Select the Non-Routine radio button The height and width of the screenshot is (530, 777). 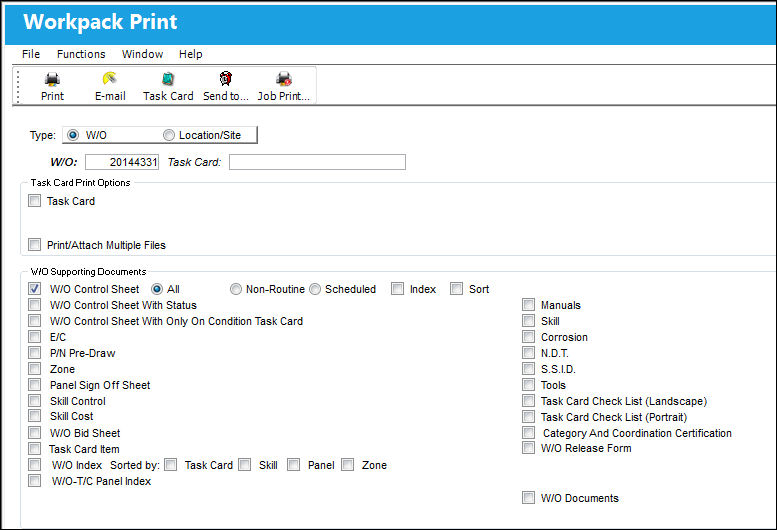tap(236, 289)
